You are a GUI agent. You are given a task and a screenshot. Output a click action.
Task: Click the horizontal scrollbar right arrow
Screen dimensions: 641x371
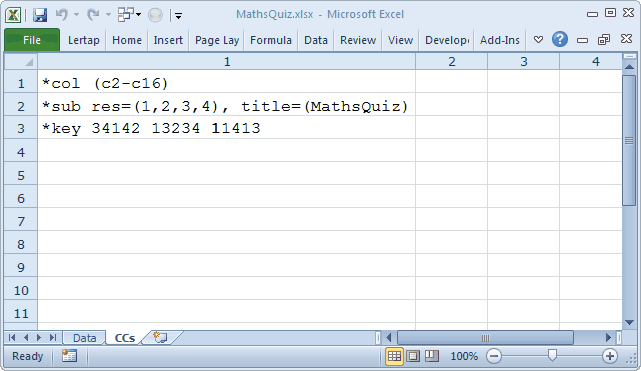click(608, 337)
